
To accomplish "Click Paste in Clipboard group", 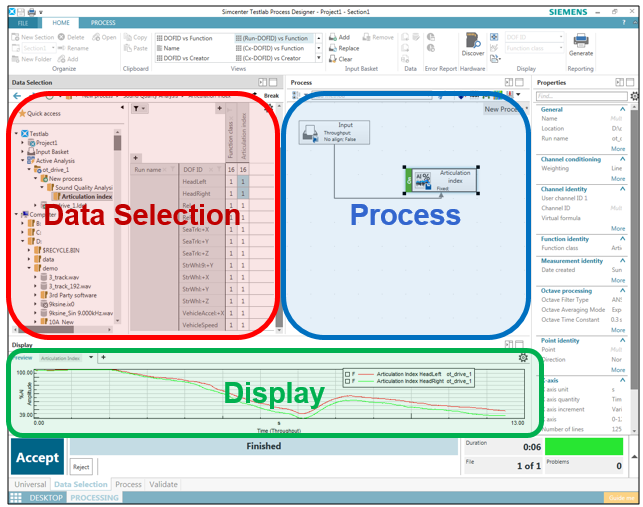I will [136, 48].
